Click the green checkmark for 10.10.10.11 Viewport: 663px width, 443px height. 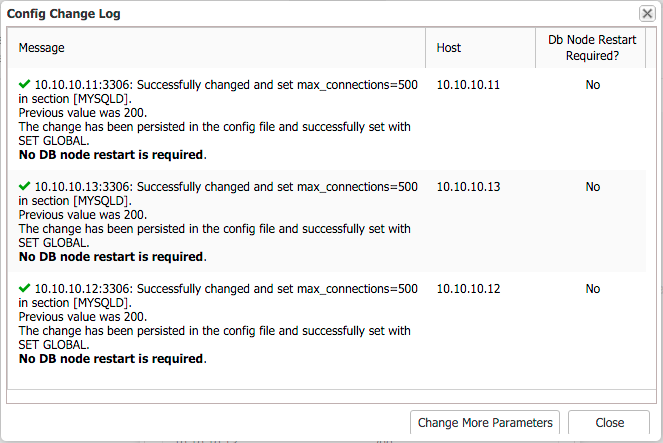pyautogui.click(x=24, y=84)
